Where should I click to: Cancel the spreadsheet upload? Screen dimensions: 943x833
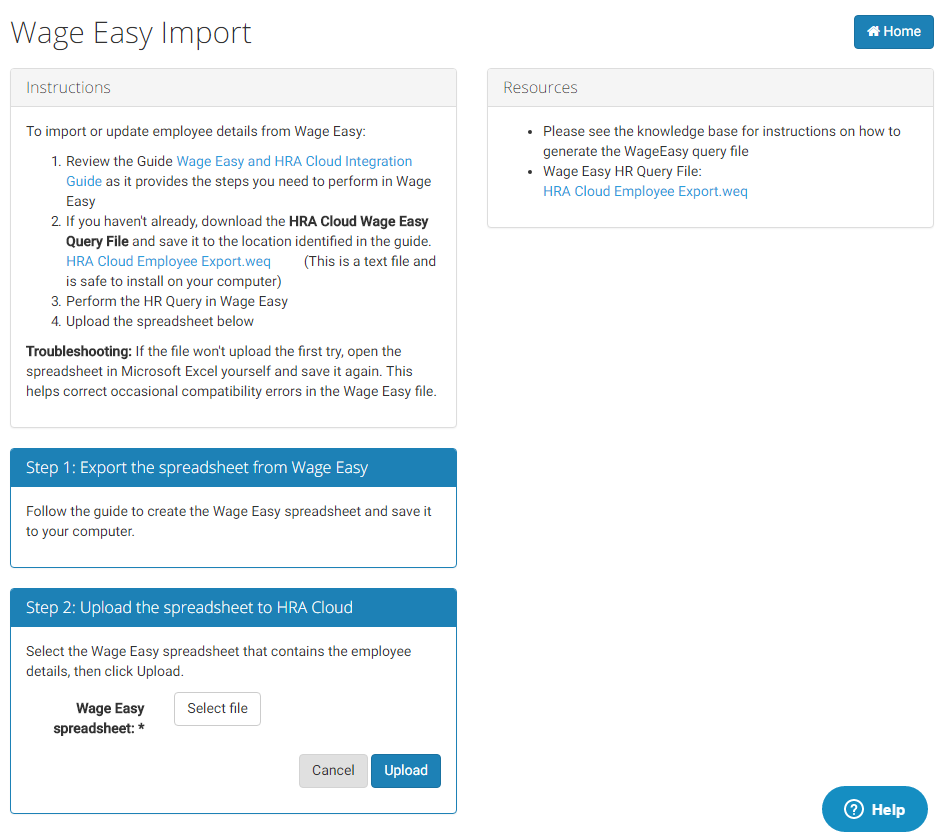coord(333,770)
